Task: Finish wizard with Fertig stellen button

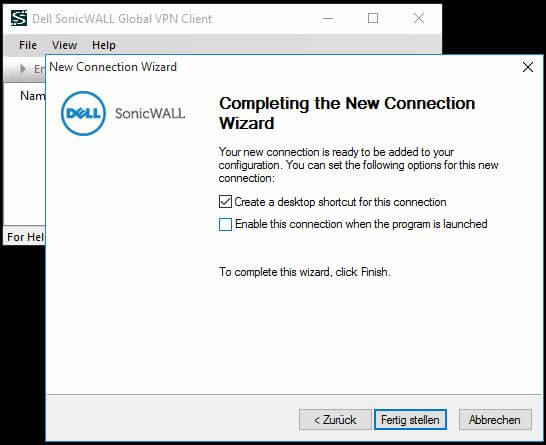Action: 410,420
